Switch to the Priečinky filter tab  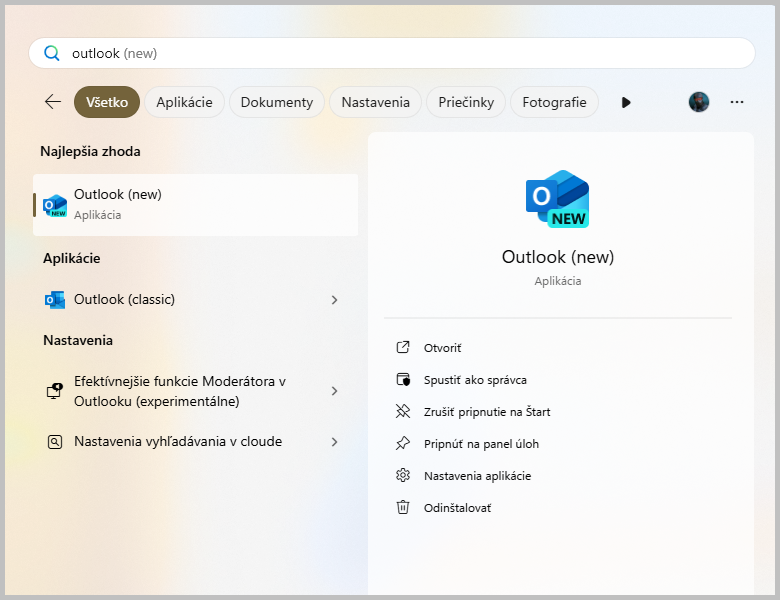[x=466, y=102]
